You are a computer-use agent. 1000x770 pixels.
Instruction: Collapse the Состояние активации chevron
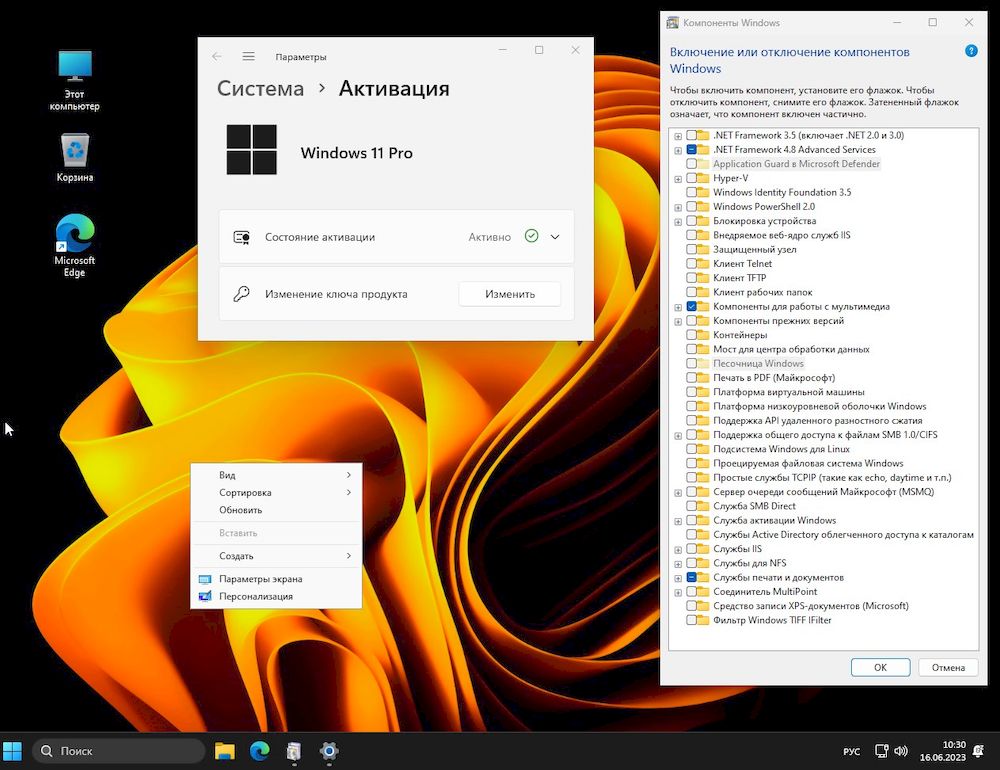(x=553, y=237)
